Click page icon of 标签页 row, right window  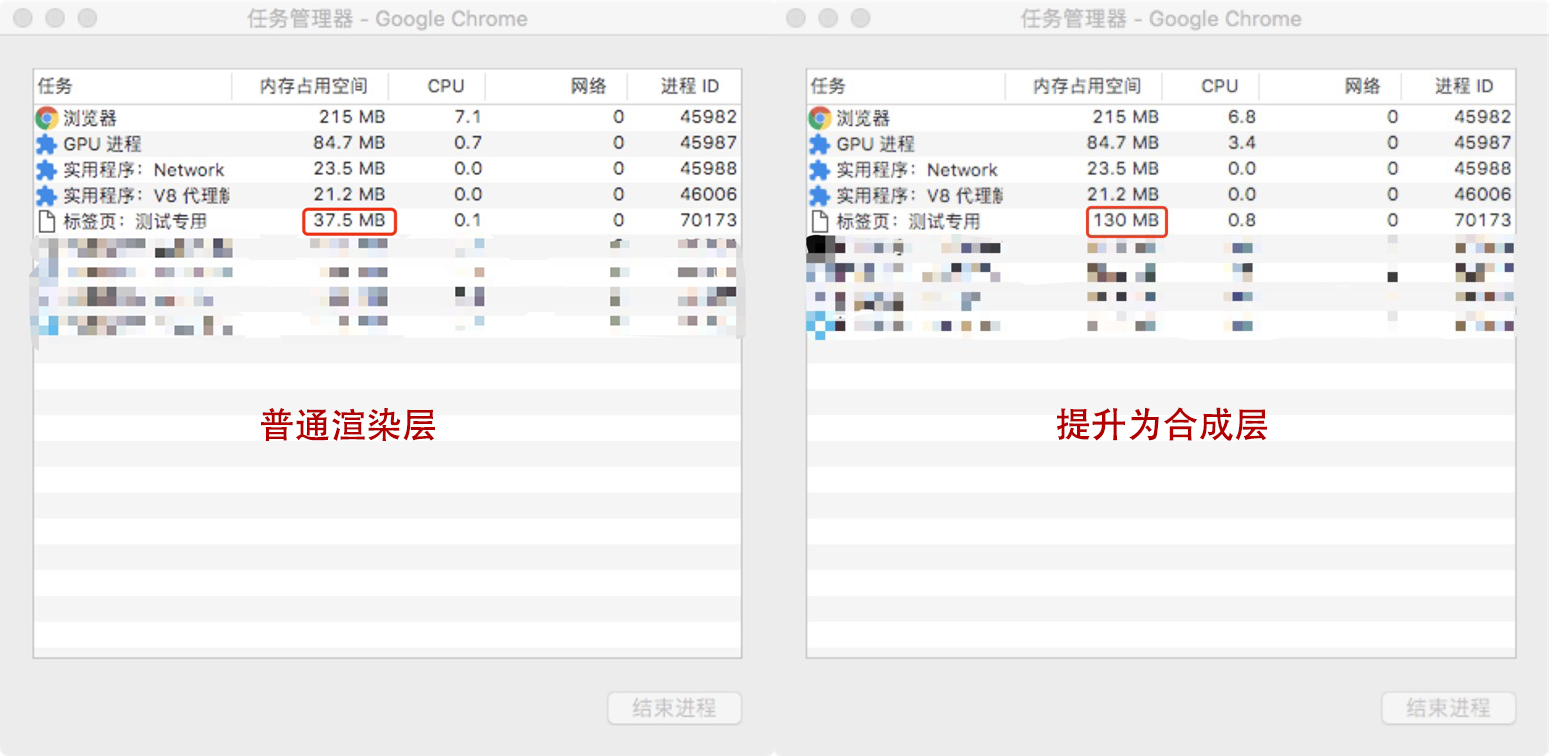click(819, 221)
